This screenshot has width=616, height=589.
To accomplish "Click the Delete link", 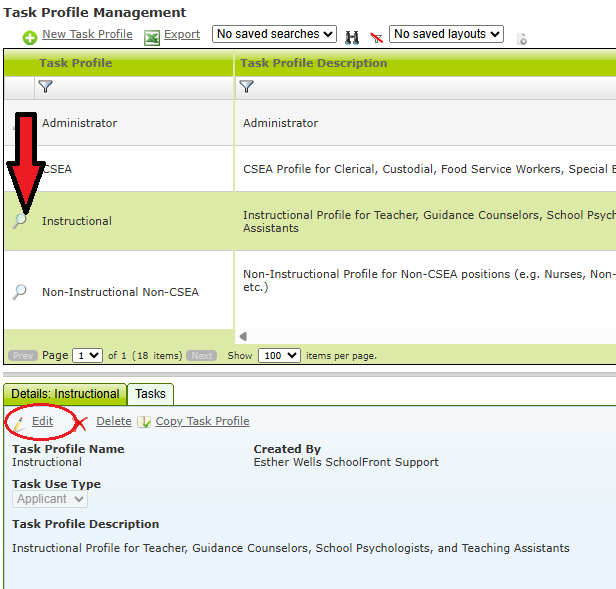I will tap(114, 421).
